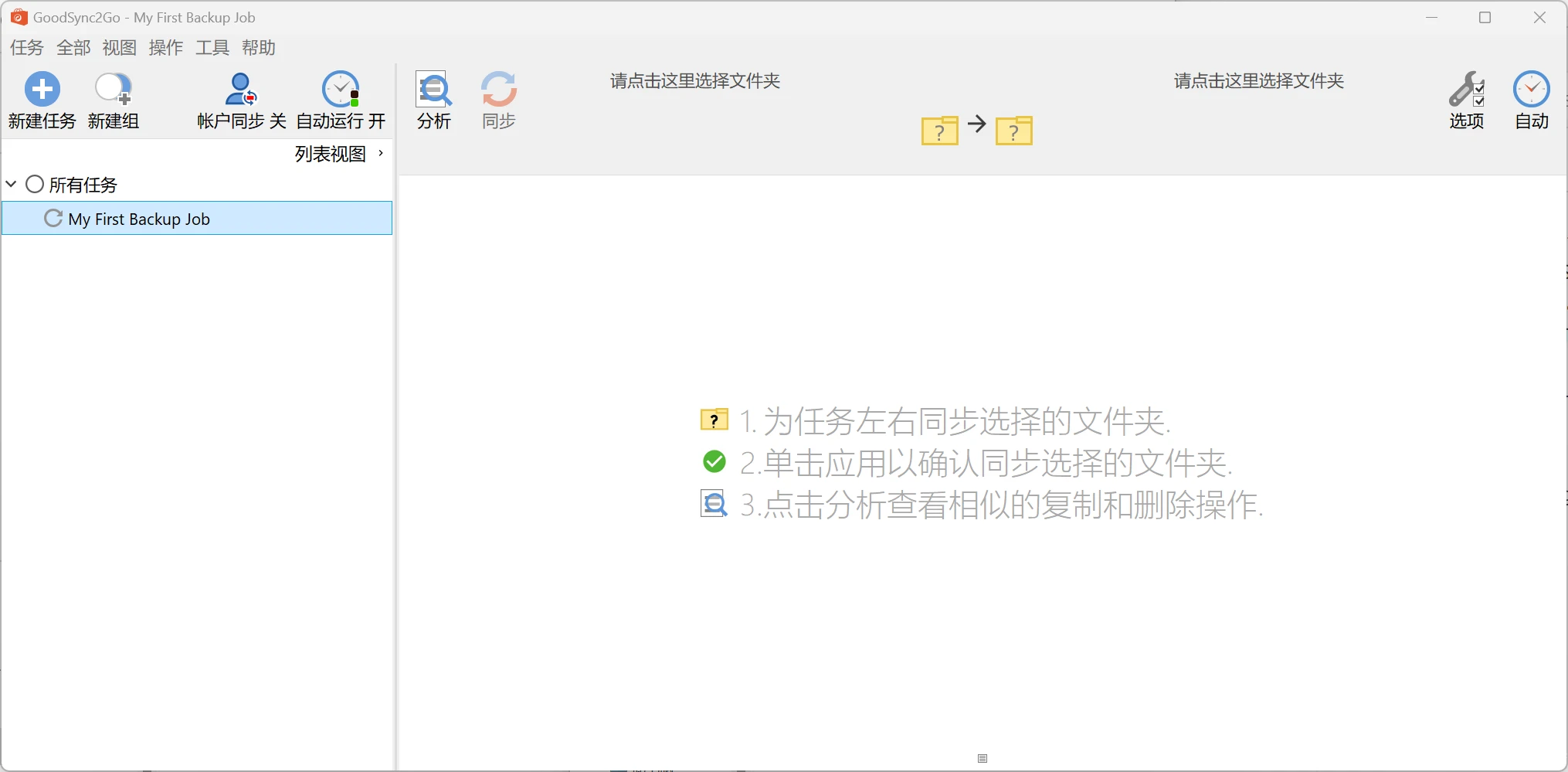Click the folder icon in step 1 hint
The height and width of the screenshot is (772, 1568).
coord(714,419)
